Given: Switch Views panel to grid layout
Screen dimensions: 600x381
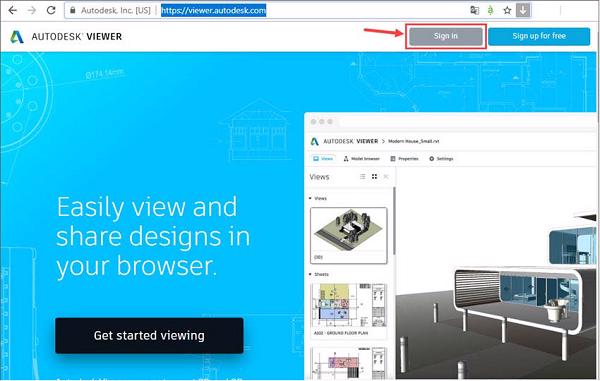Looking at the screenshot, I should coord(374,176).
